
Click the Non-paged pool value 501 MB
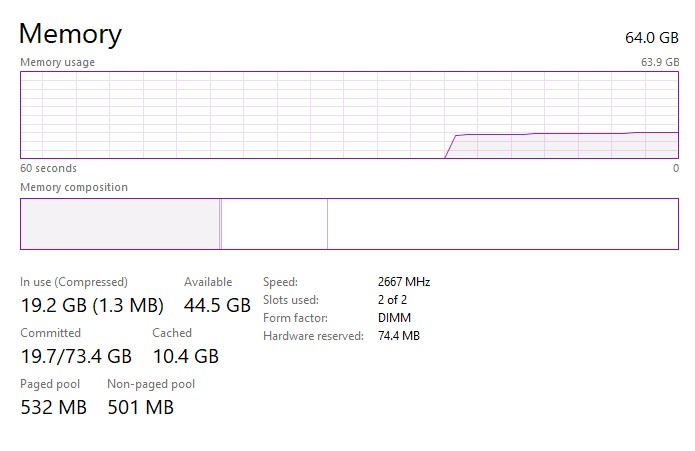[x=140, y=407]
